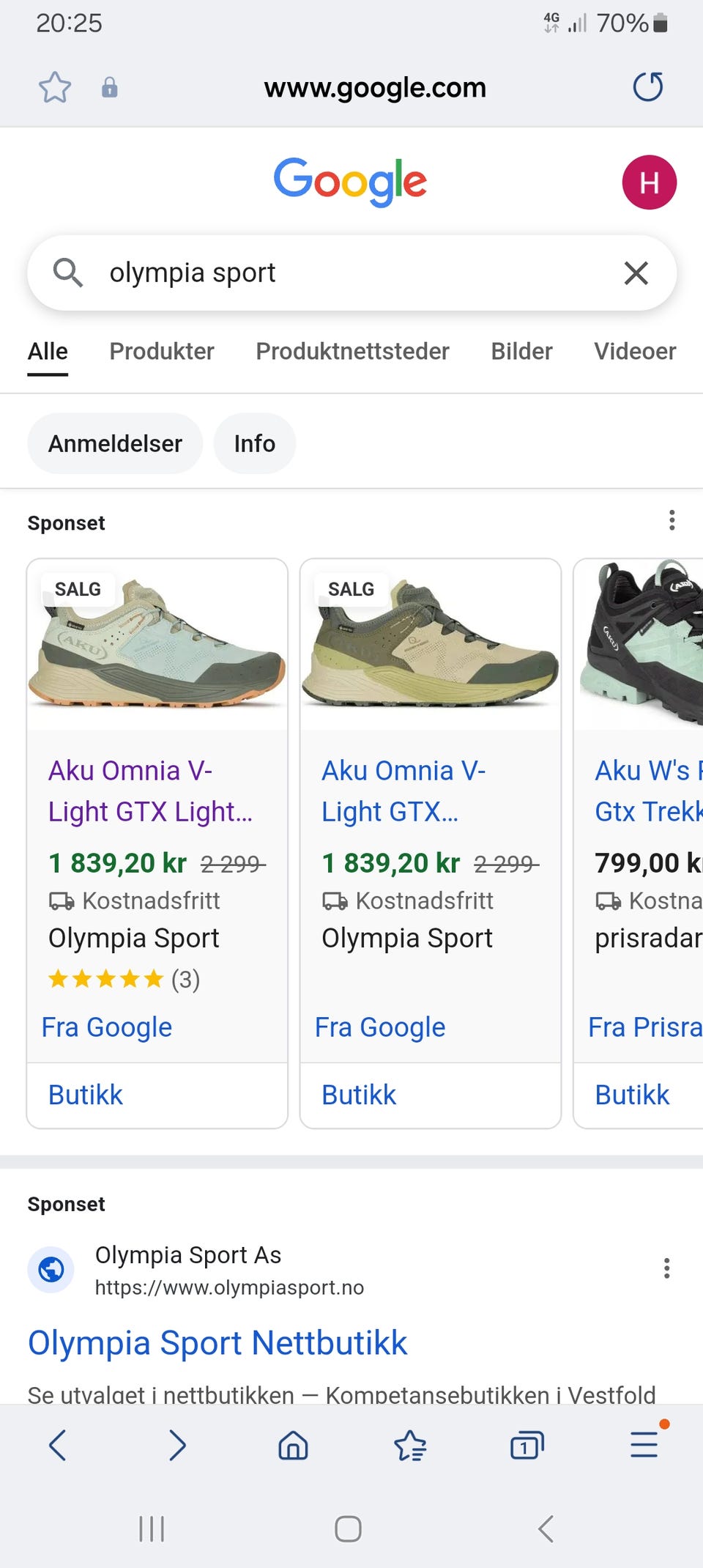Image resolution: width=703 pixels, height=1568 pixels.
Task: Go back with browser back arrow
Action: coord(58,1445)
